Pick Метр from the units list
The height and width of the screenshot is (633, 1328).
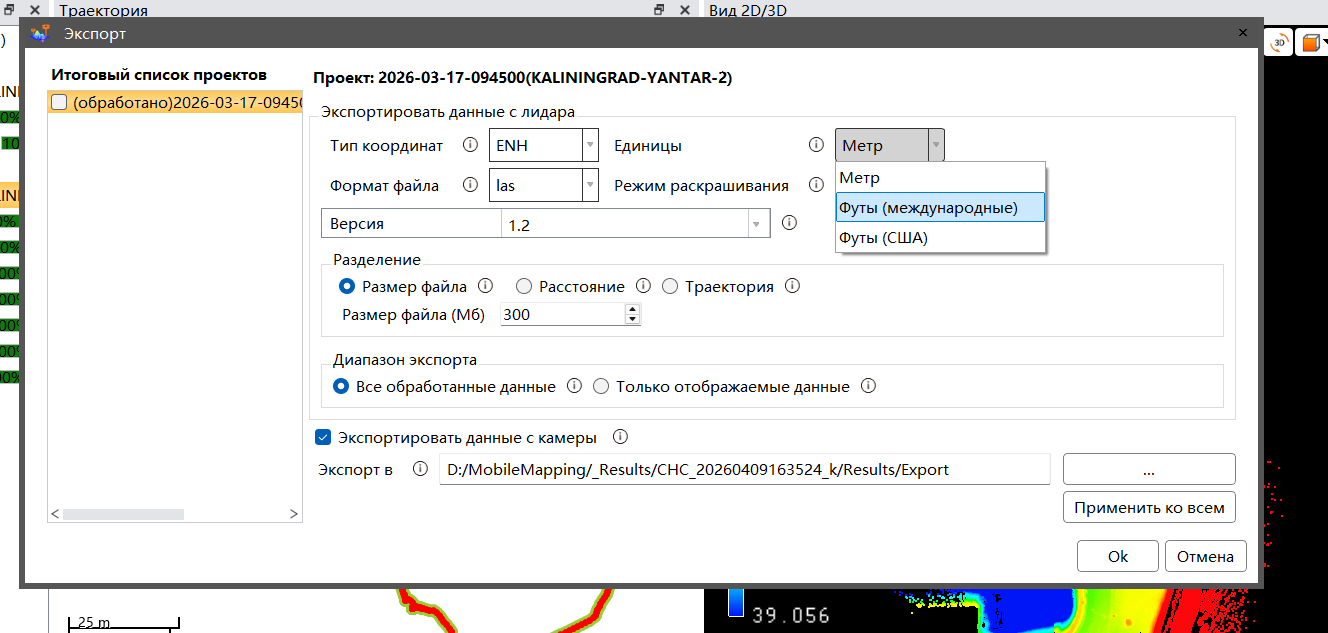pos(940,177)
